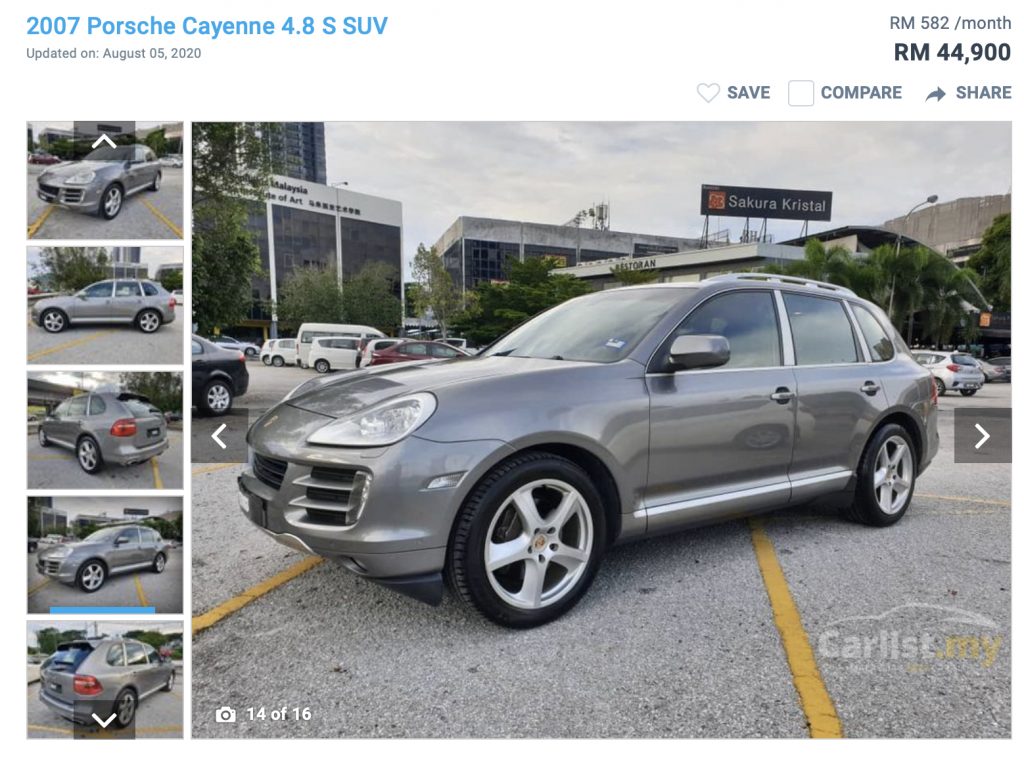This screenshot has width=1024, height=758.
Task: Tick the Compare checkbox
Action: [x=801, y=93]
